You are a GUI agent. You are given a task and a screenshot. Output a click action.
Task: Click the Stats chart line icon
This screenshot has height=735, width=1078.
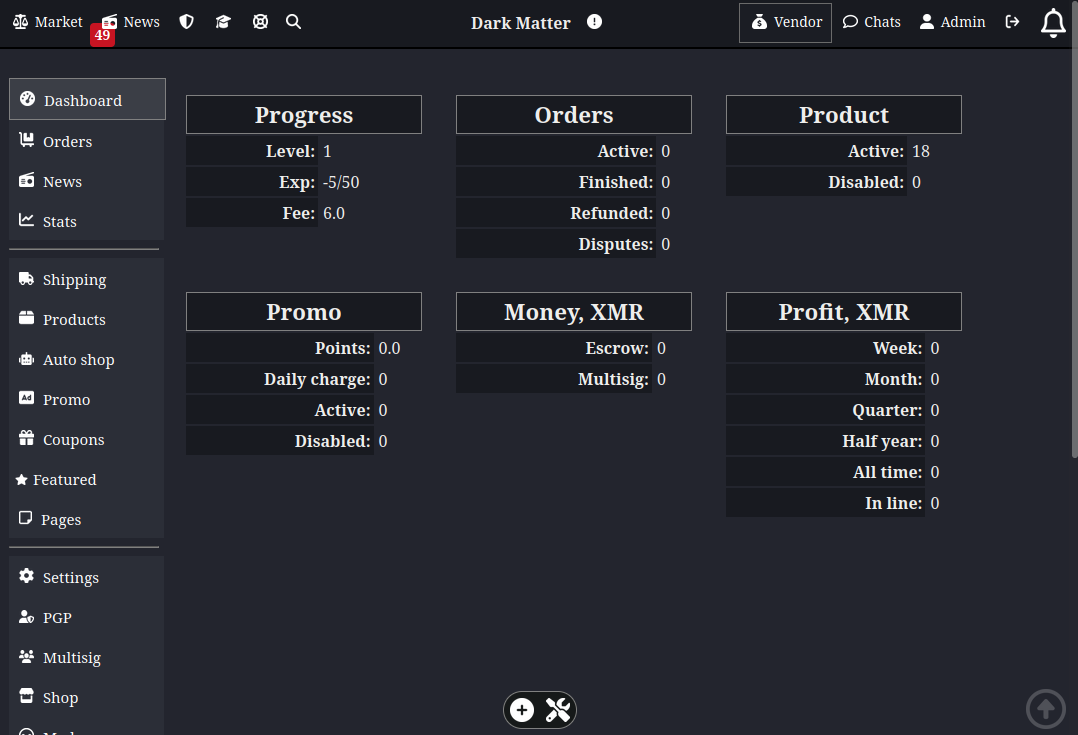(x=26, y=219)
